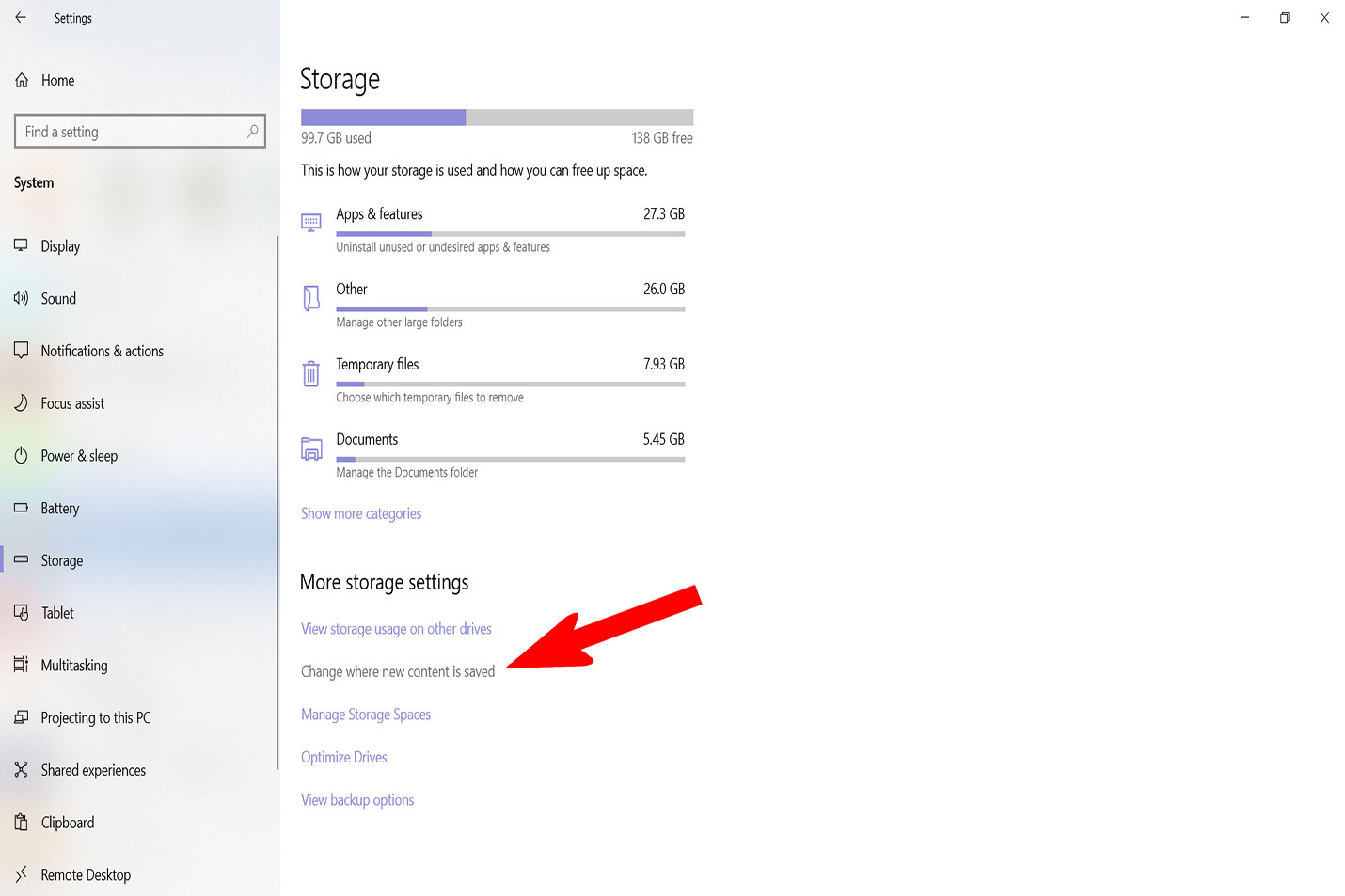
Task: Close the Settings window
Action: 1324,17
